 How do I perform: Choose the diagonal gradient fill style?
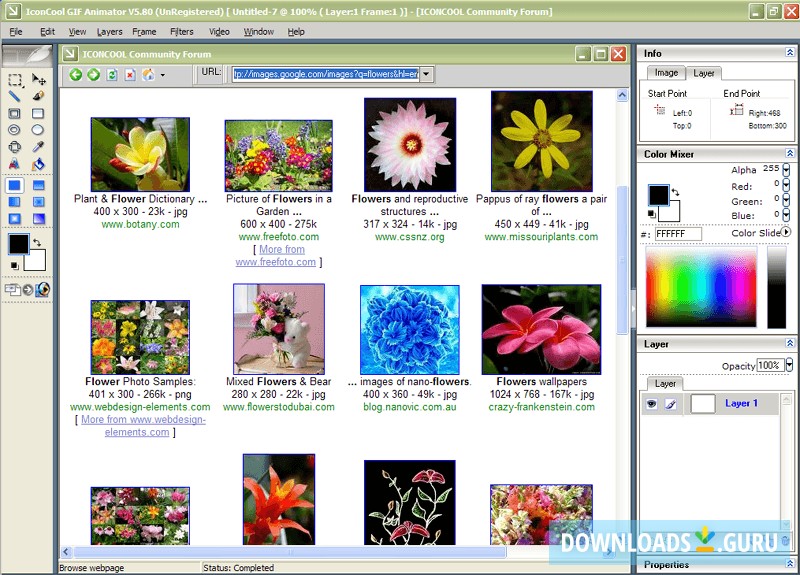click(38, 219)
